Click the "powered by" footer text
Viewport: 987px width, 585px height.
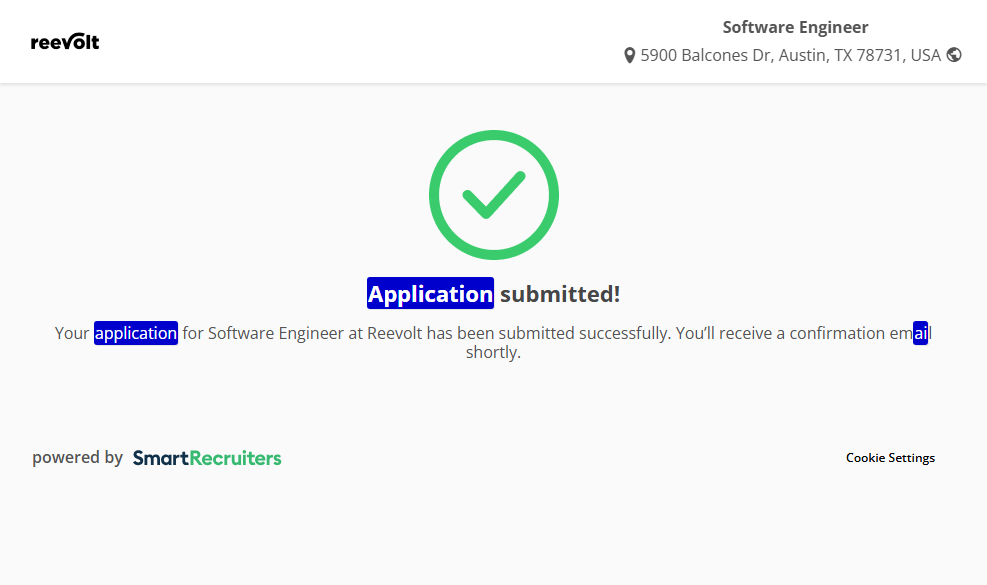point(77,458)
